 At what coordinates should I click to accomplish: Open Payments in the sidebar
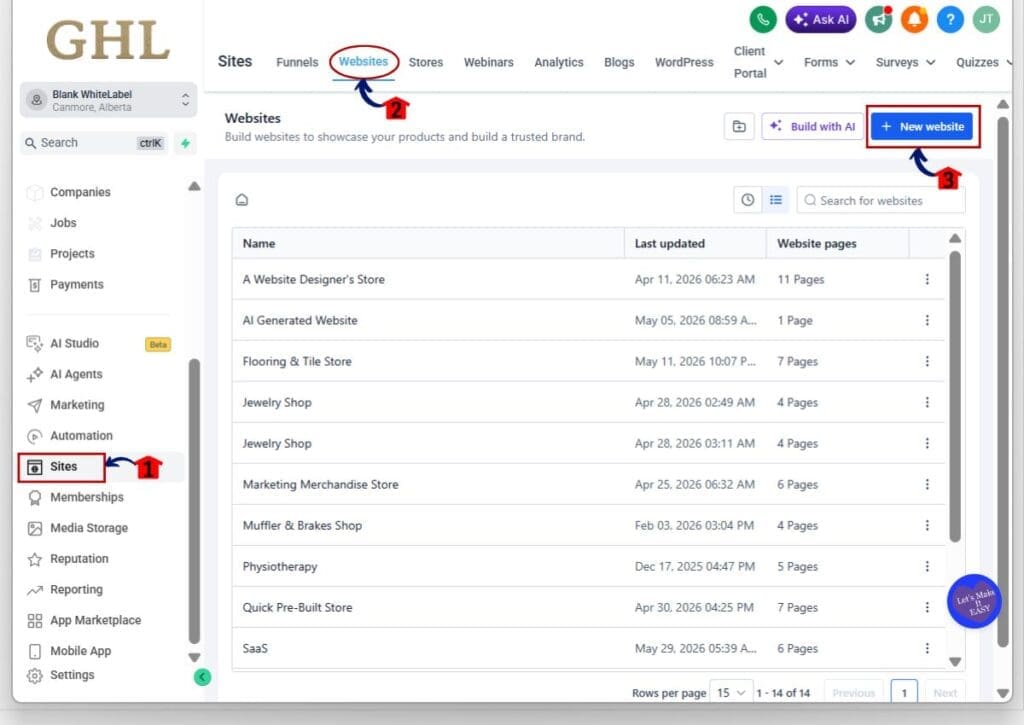click(77, 284)
